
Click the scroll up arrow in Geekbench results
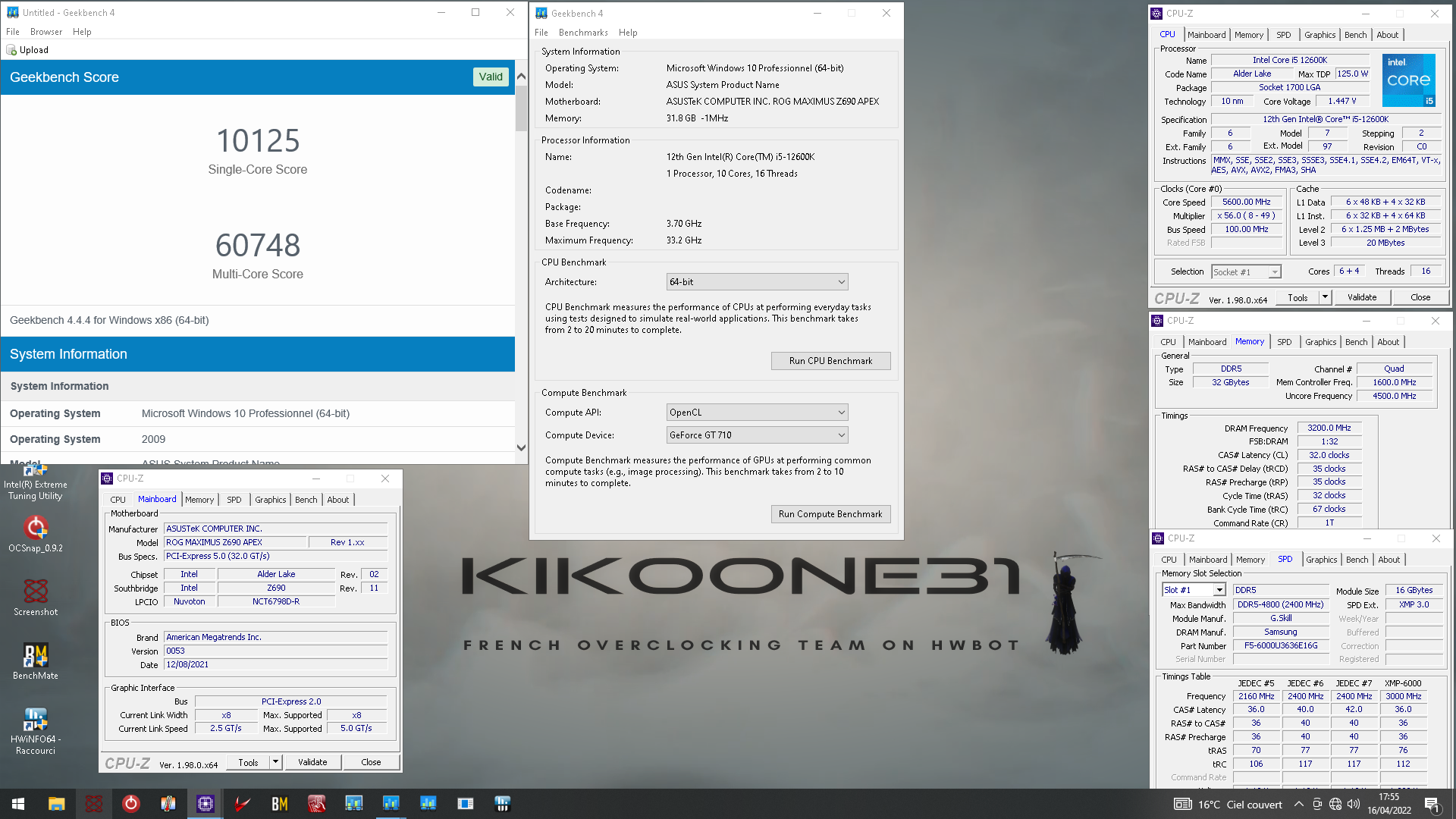click(x=521, y=76)
